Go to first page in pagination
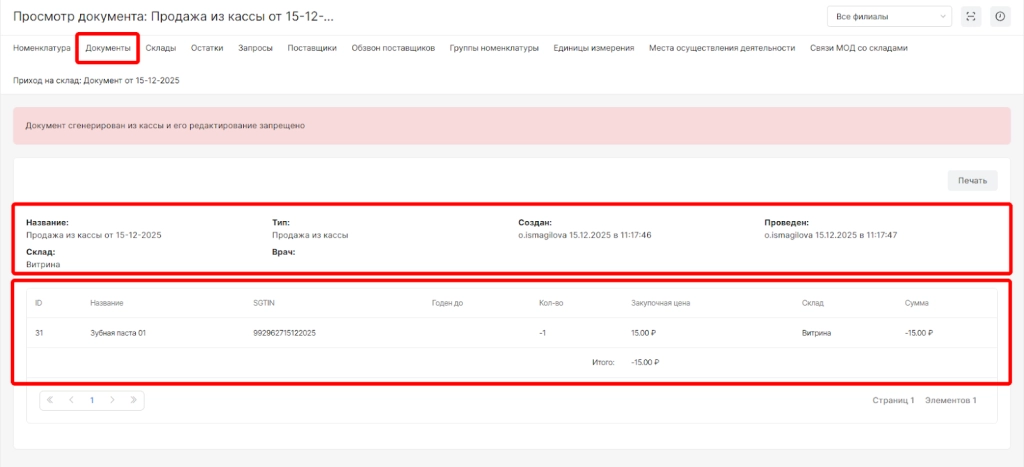 click(x=50, y=400)
